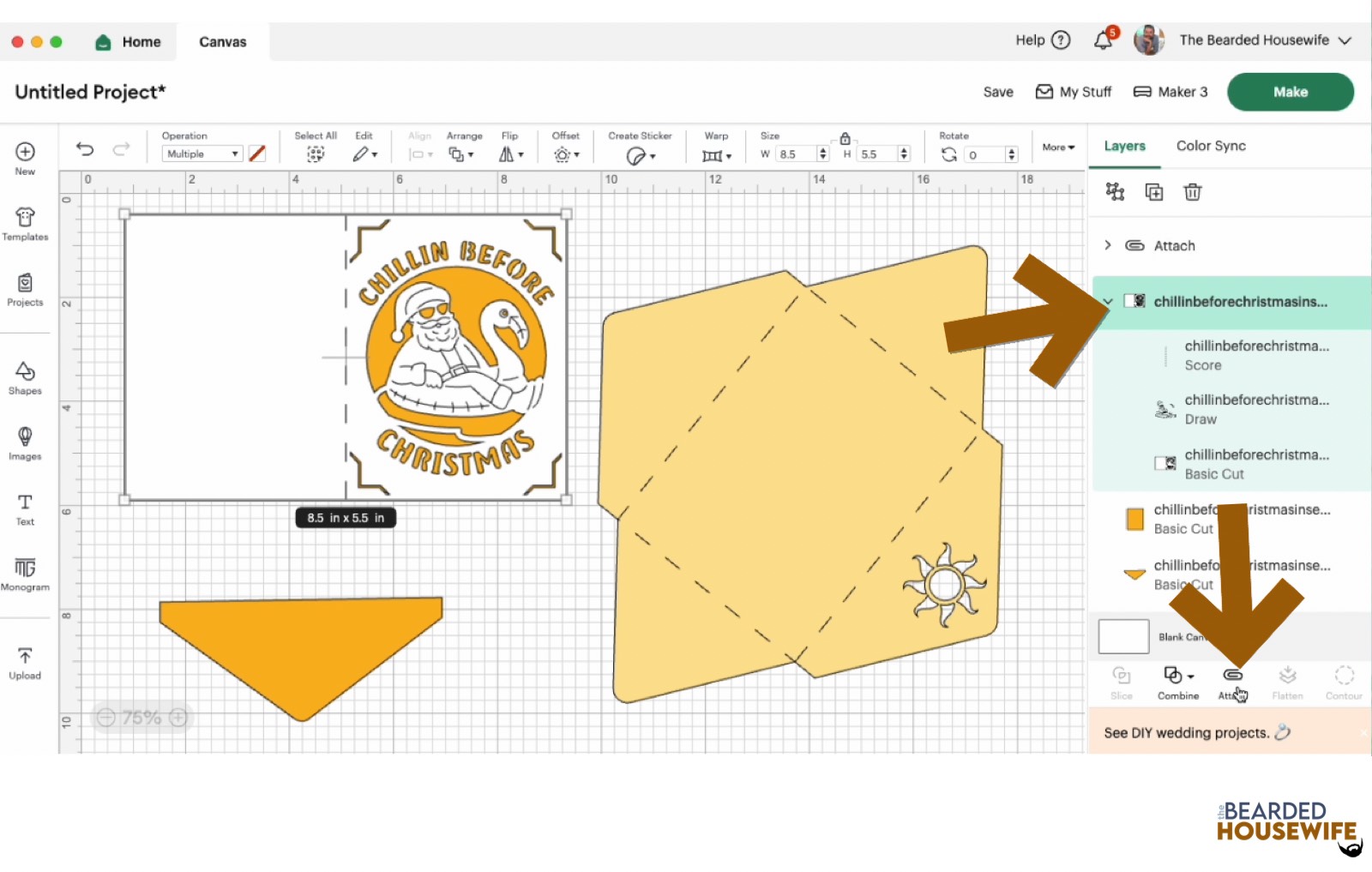Click the 75% zoom level
The height and width of the screenshot is (872, 1372).
pos(141,717)
